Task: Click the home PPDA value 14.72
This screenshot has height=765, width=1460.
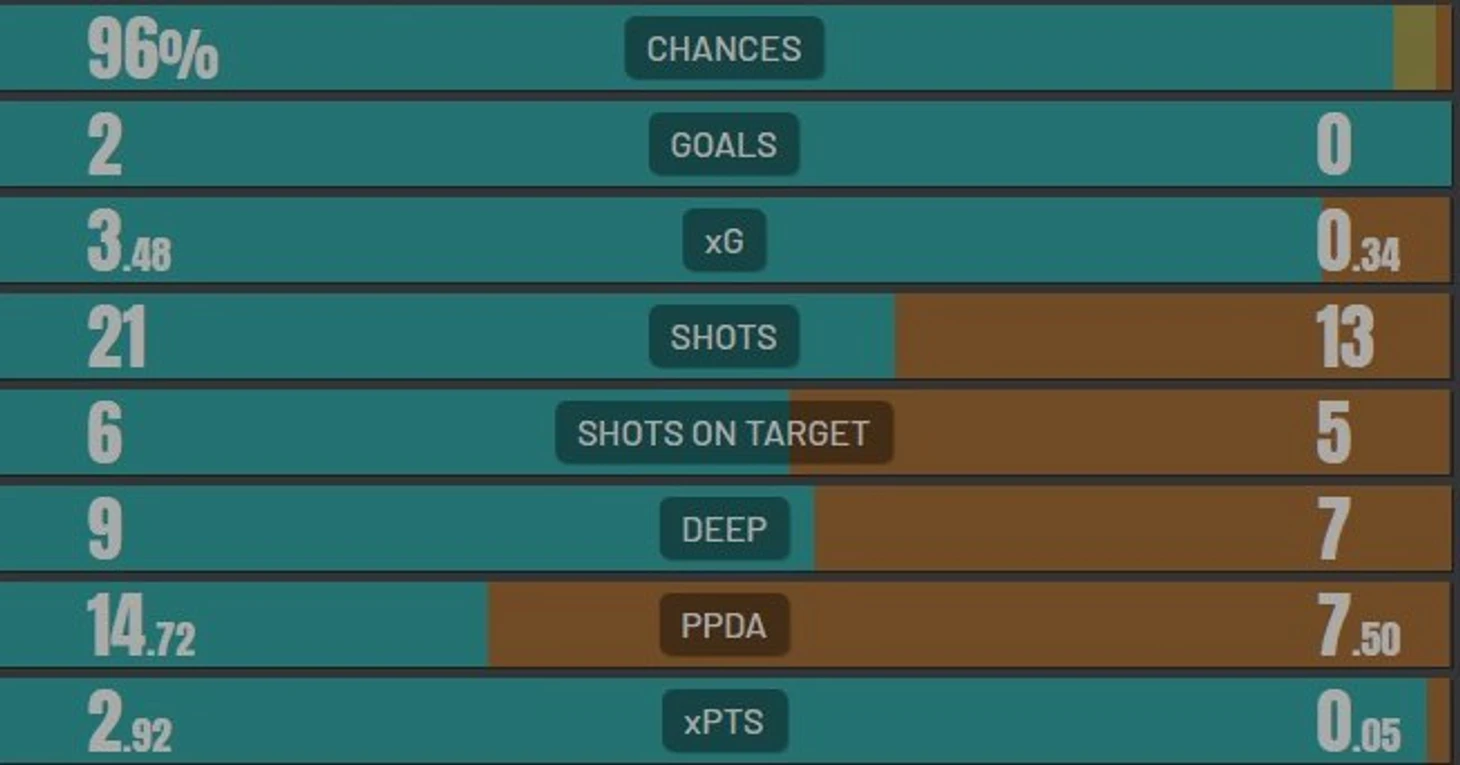Action: pyautogui.click(x=141, y=627)
